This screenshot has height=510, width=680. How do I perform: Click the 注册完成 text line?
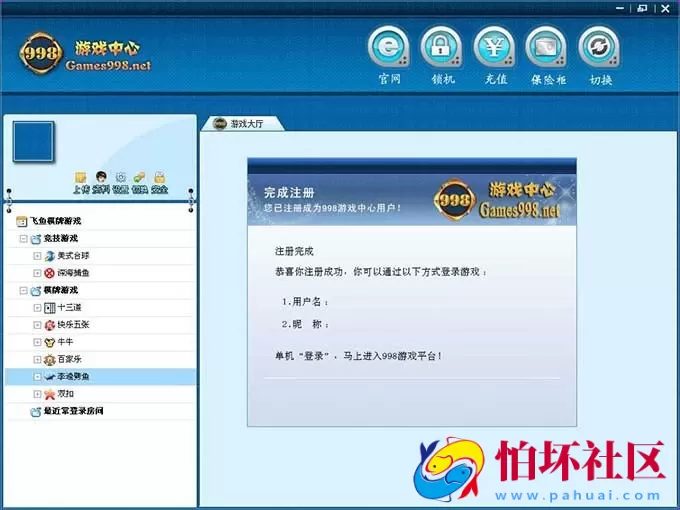(294, 252)
